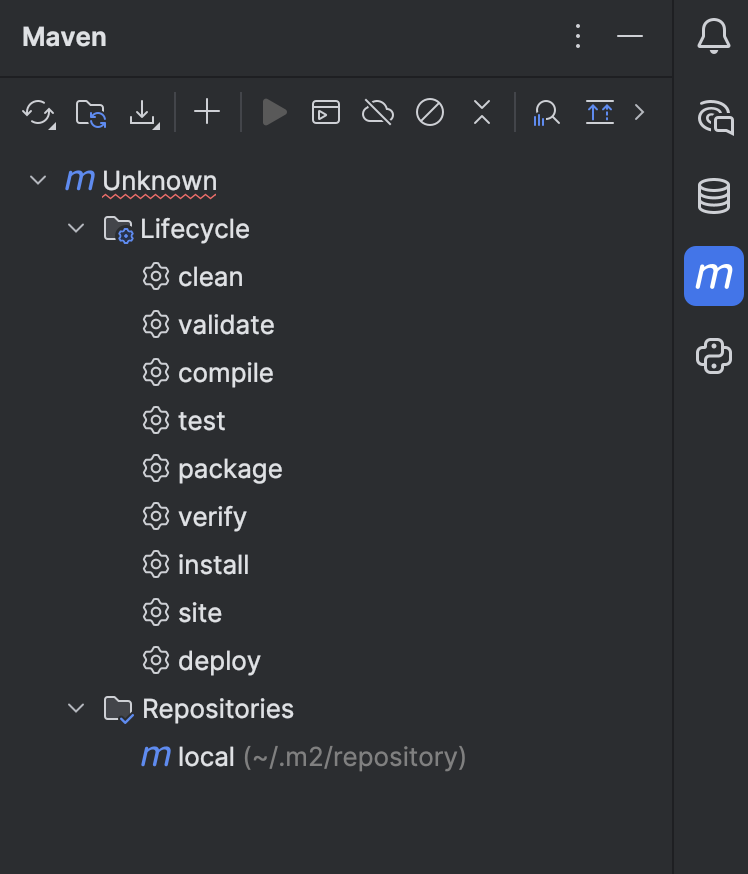Image resolution: width=748 pixels, height=874 pixels.
Task: Collapse the Unknown project node
Action: 38,180
